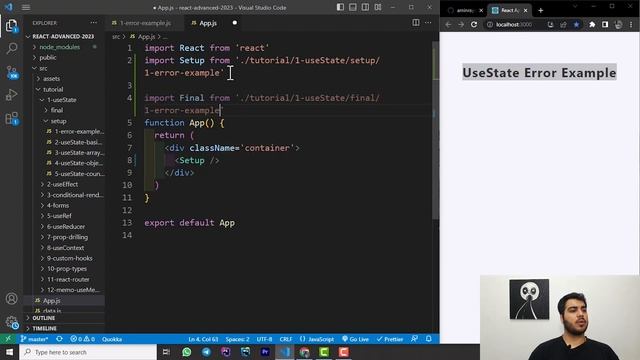Open the Explorer view in activity bar
This screenshot has width=640, height=360.
(x=11, y=26)
